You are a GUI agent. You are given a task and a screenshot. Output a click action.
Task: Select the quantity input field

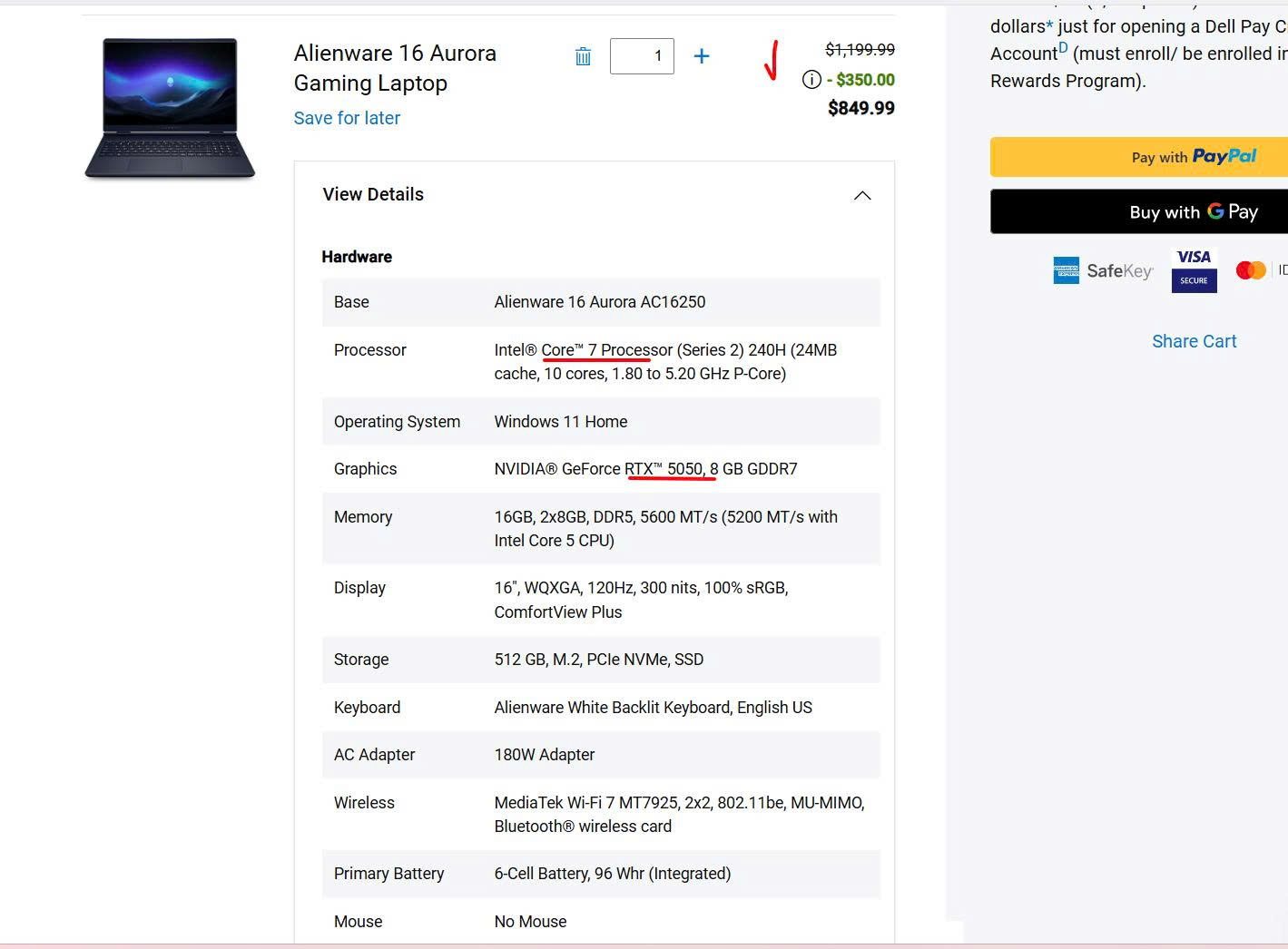(x=642, y=55)
